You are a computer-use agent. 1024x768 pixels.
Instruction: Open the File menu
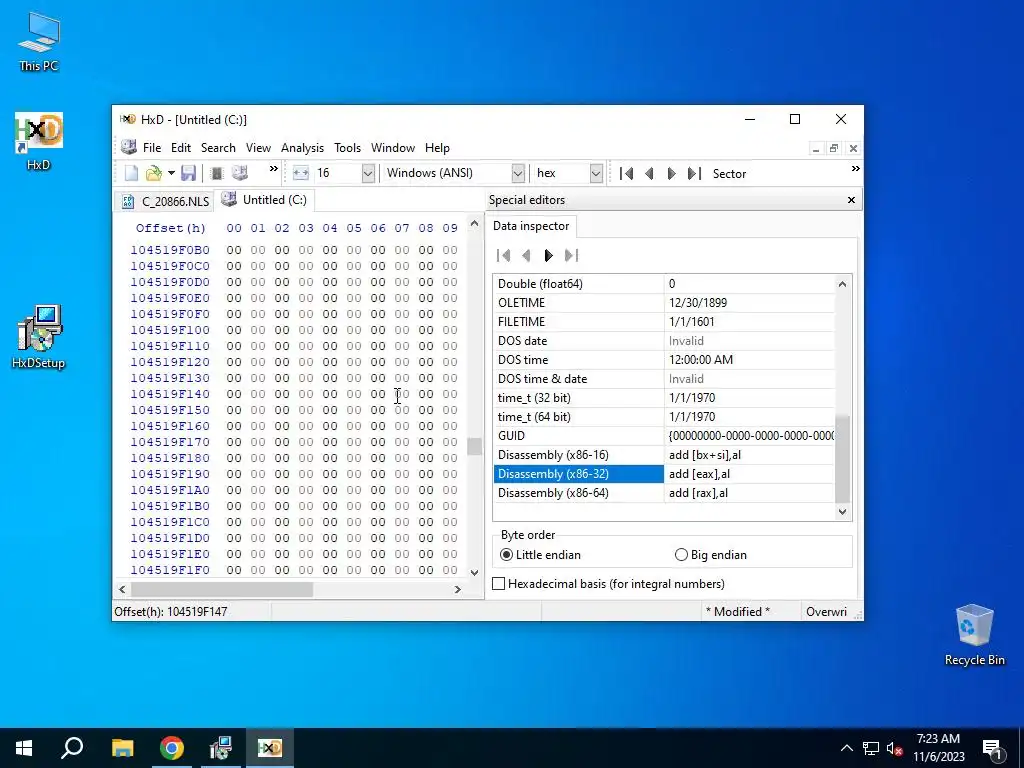152,148
